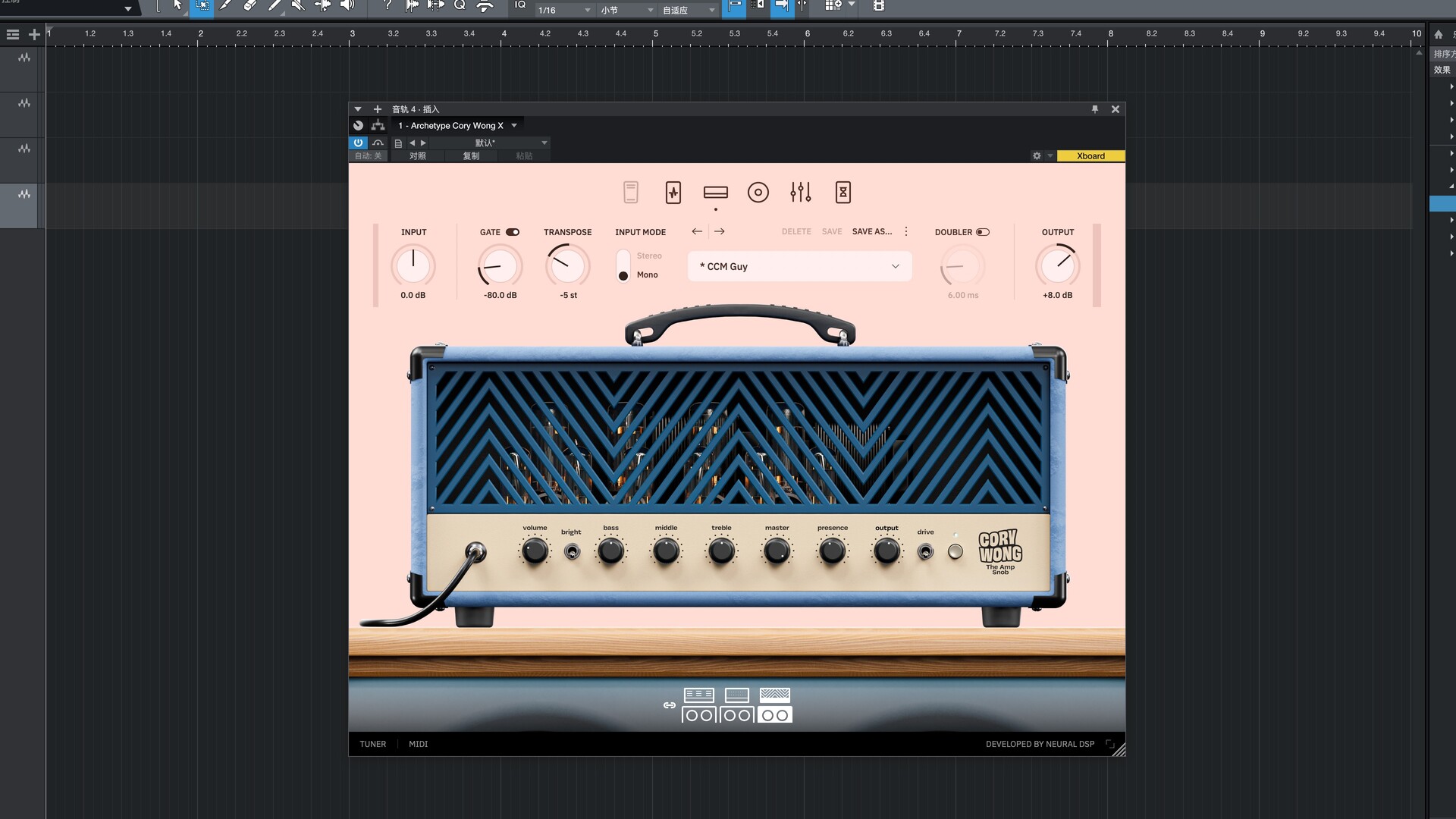Screen dimensions: 1456x819
Task: Click the SAVE AS... button
Action: 871,231
